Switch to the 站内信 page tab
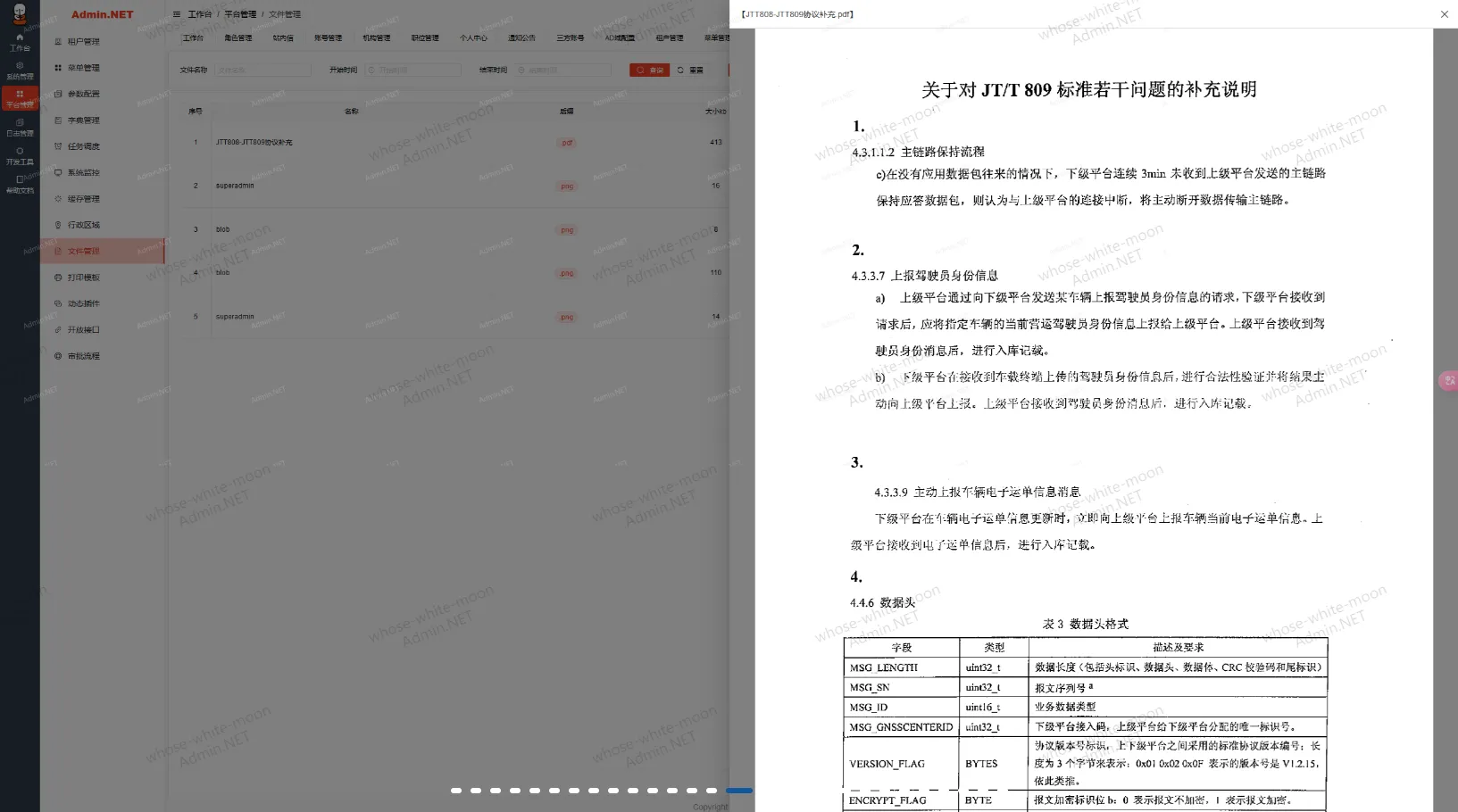This screenshot has height=812, width=1458. [283, 38]
